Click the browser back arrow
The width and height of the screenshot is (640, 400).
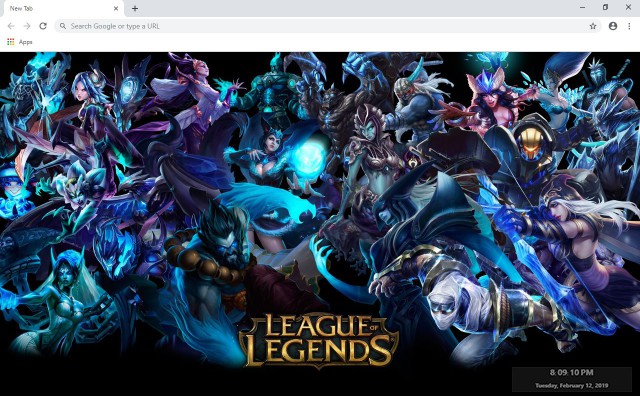(x=11, y=26)
